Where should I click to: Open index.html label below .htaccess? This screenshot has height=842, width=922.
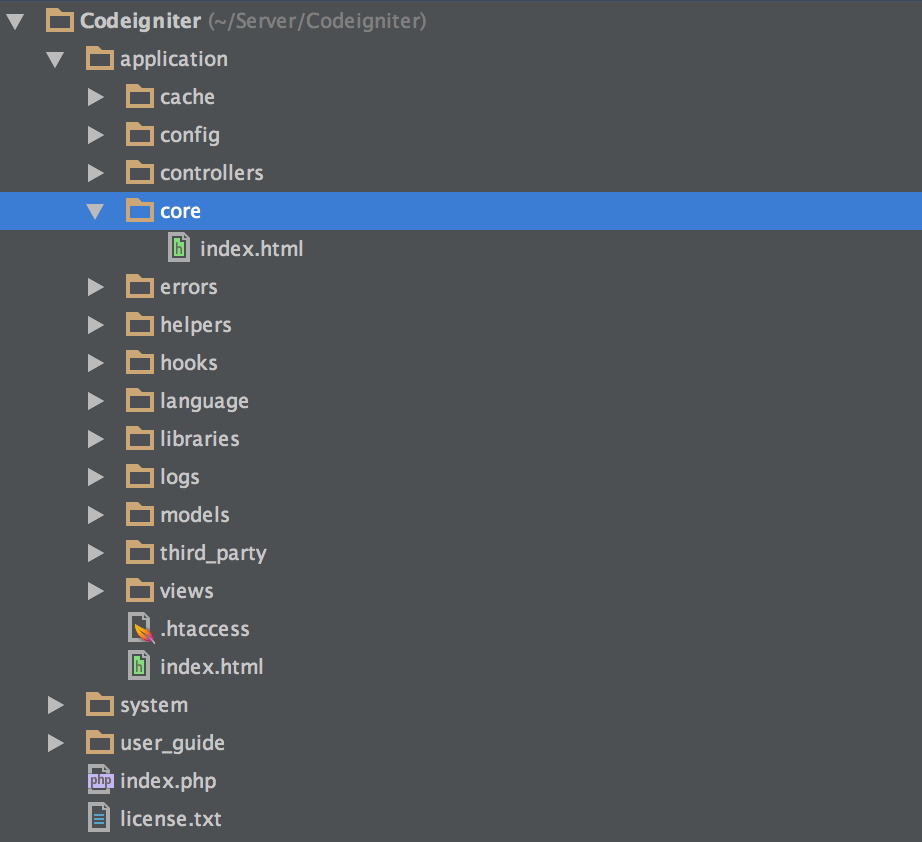click(212, 667)
